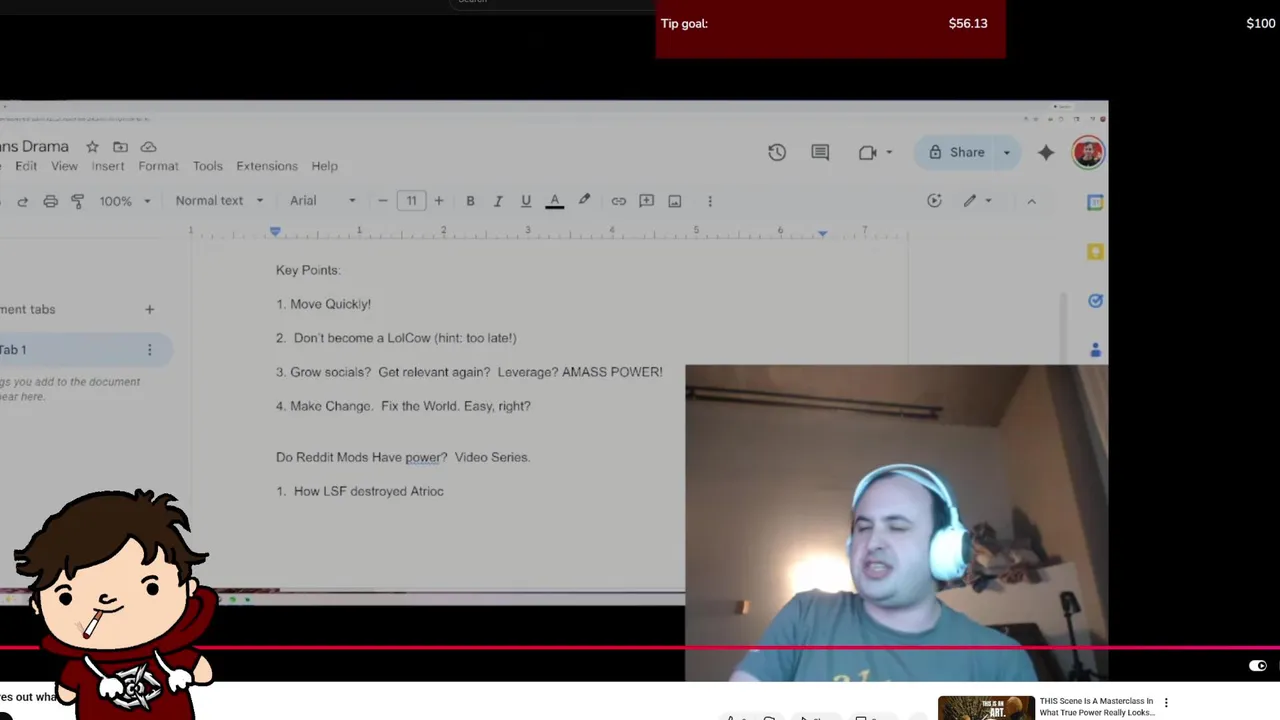Click the 'Key Points:' text line
The height and width of the screenshot is (720, 1280).
pyautogui.click(x=308, y=270)
